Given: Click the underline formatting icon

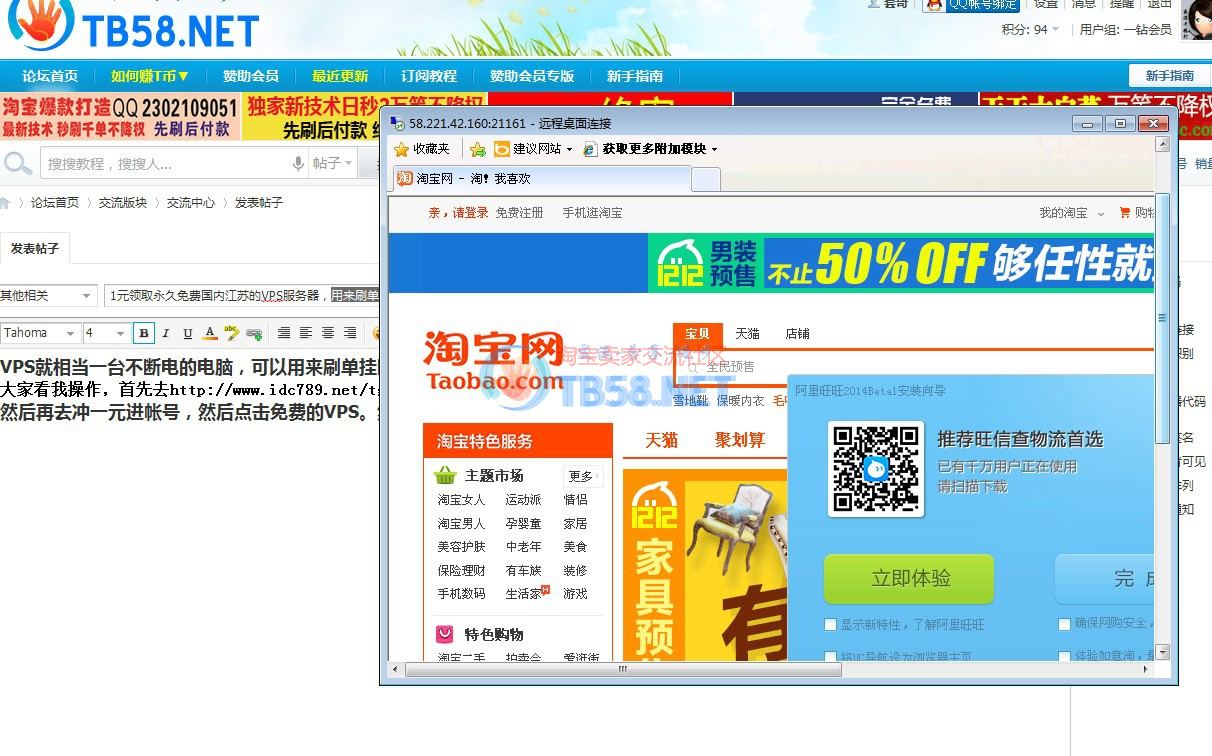Looking at the screenshot, I should (x=186, y=333).
